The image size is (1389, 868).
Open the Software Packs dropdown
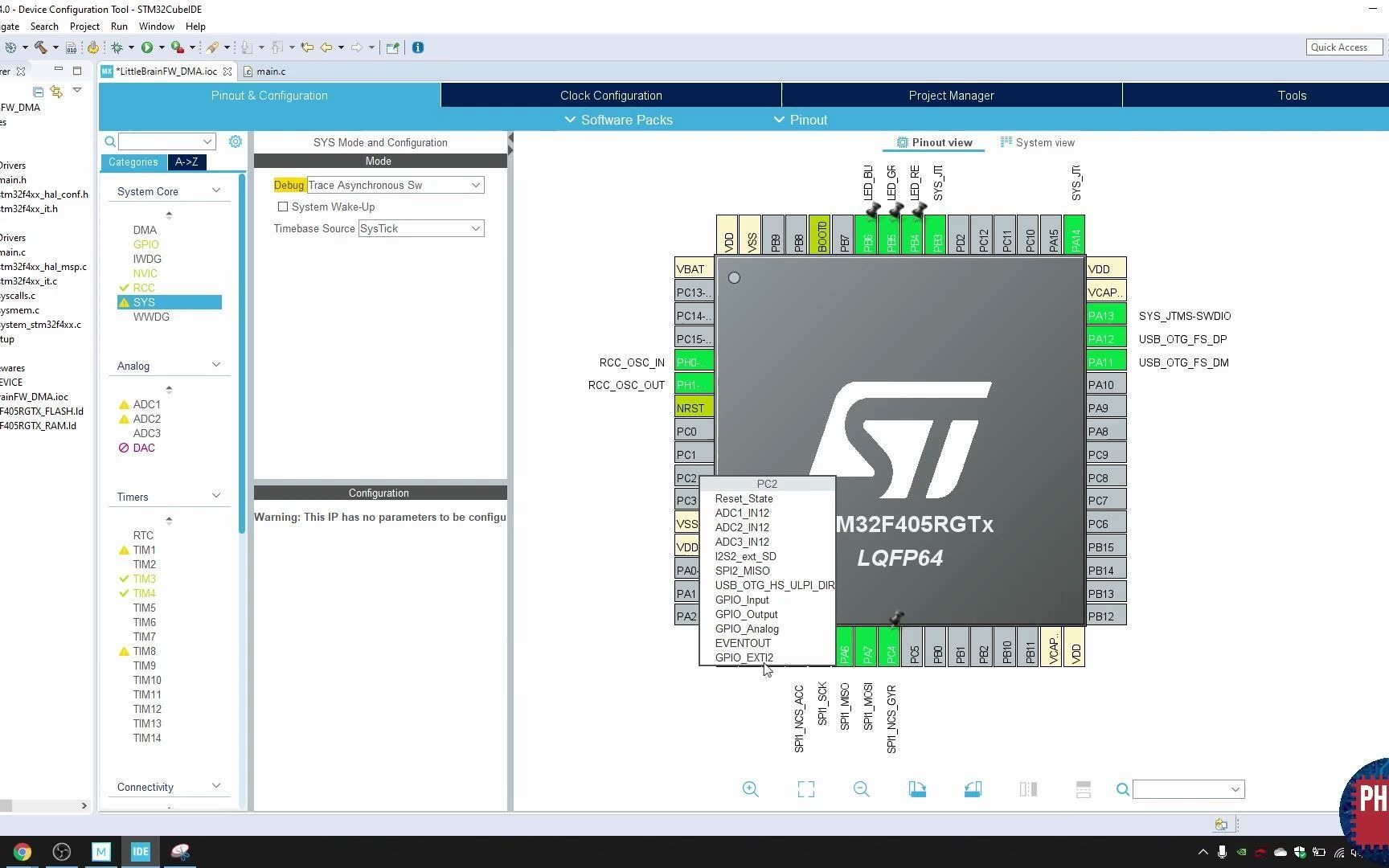click(619, 120)
